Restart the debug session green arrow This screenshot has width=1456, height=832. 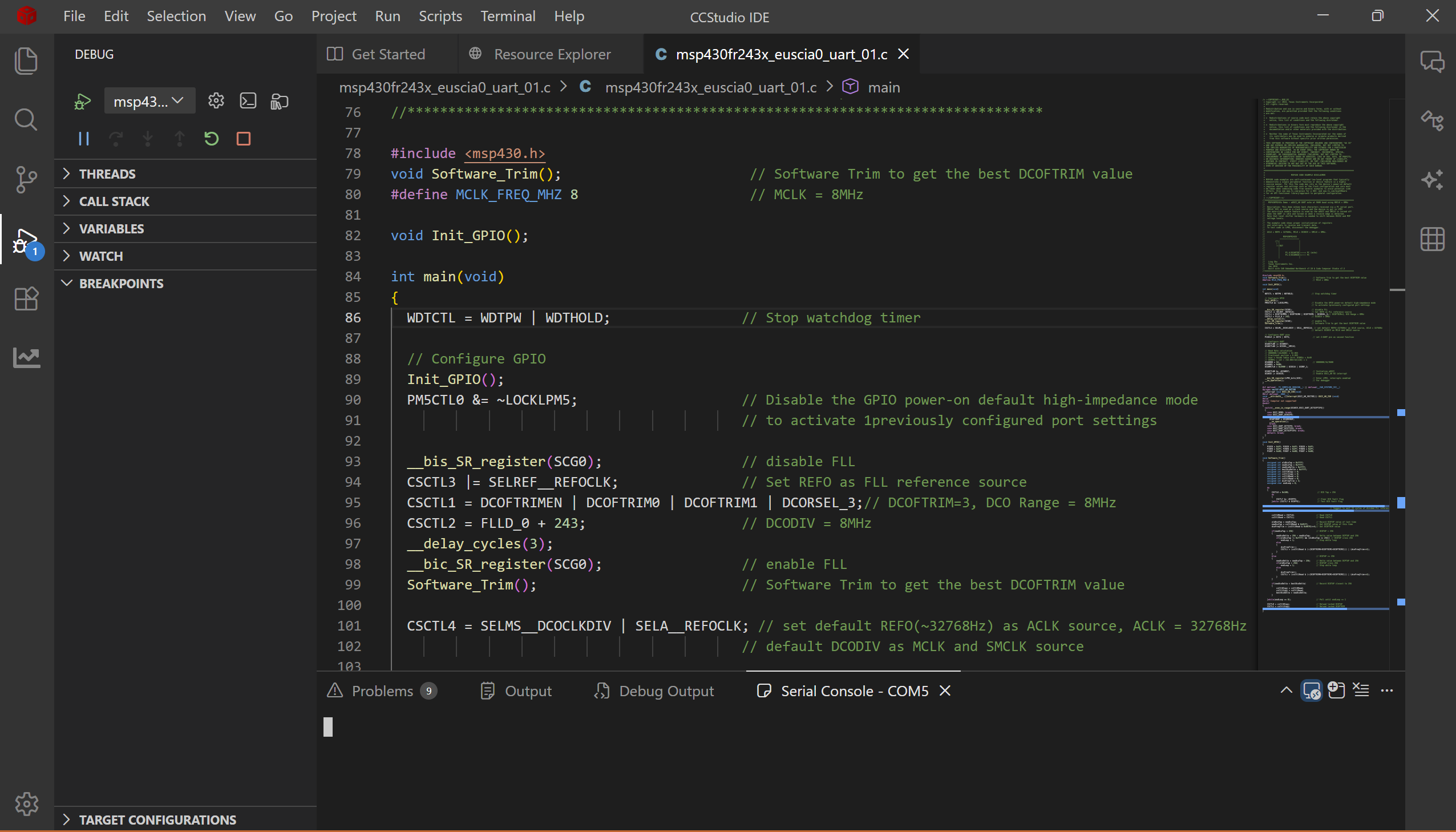[x=211, y=138]
